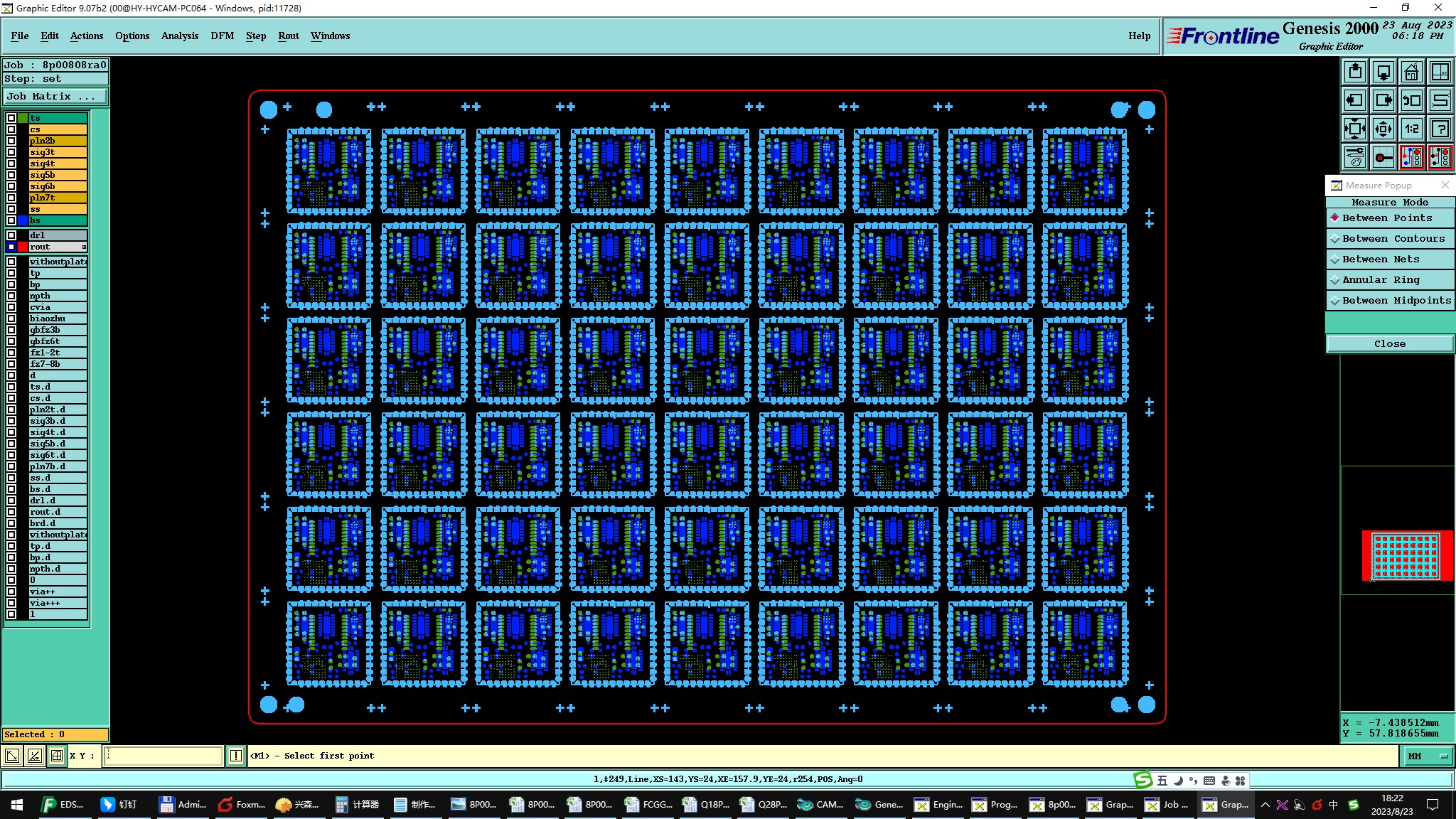Viewport: 1456px width, 819px height.
Task: Click the Home view icon
Action: tap(1411, 72)
